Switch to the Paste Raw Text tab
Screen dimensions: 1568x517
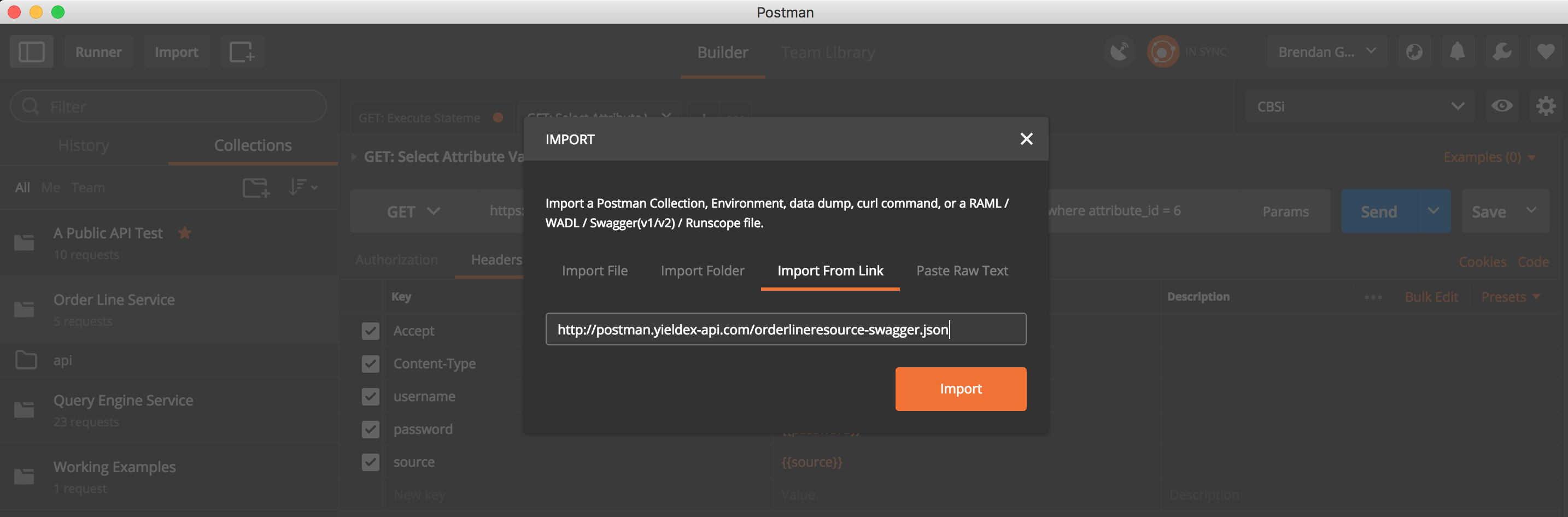point(962,271)
